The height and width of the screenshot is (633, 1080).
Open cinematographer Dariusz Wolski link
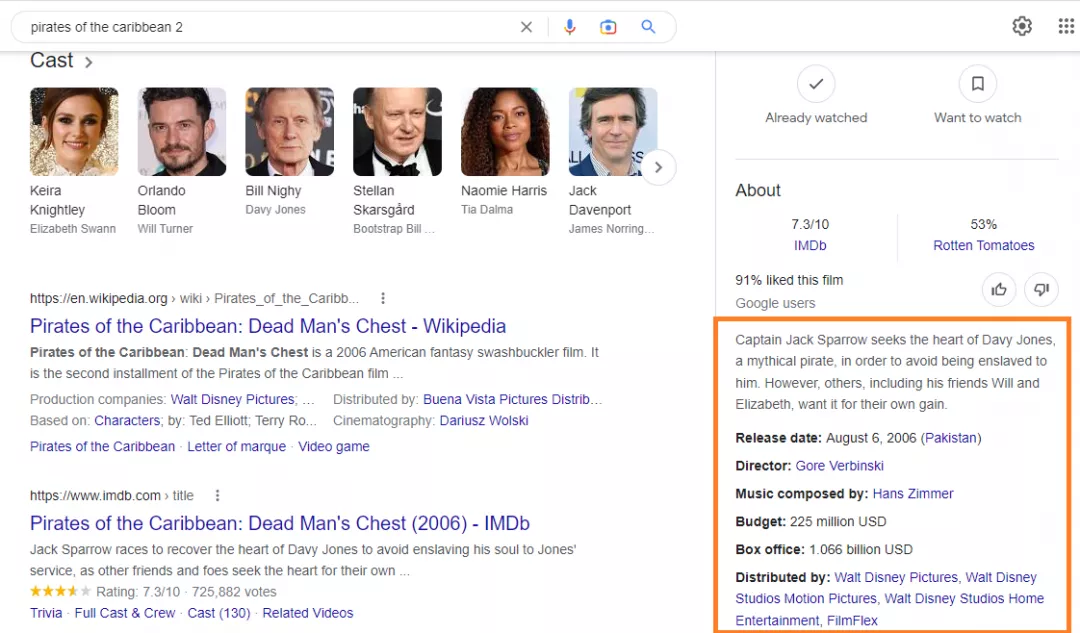pos(484,420)
